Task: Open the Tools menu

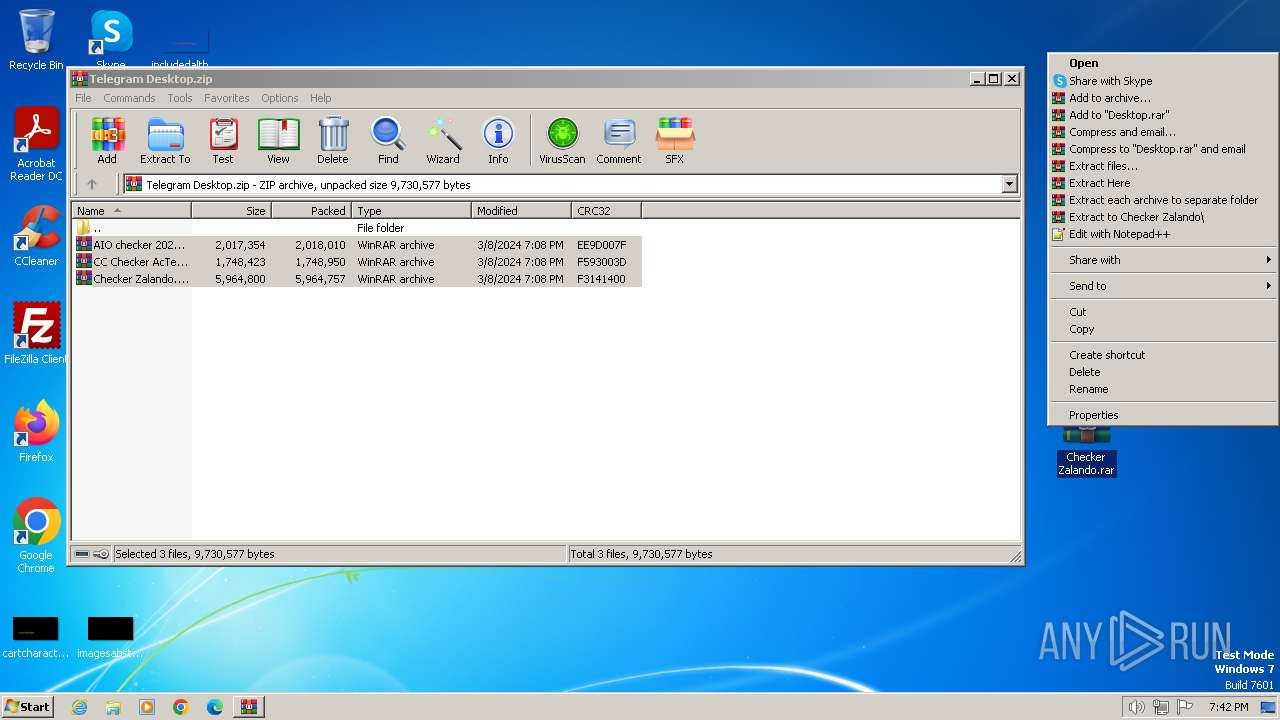Action: coord(180,98)
